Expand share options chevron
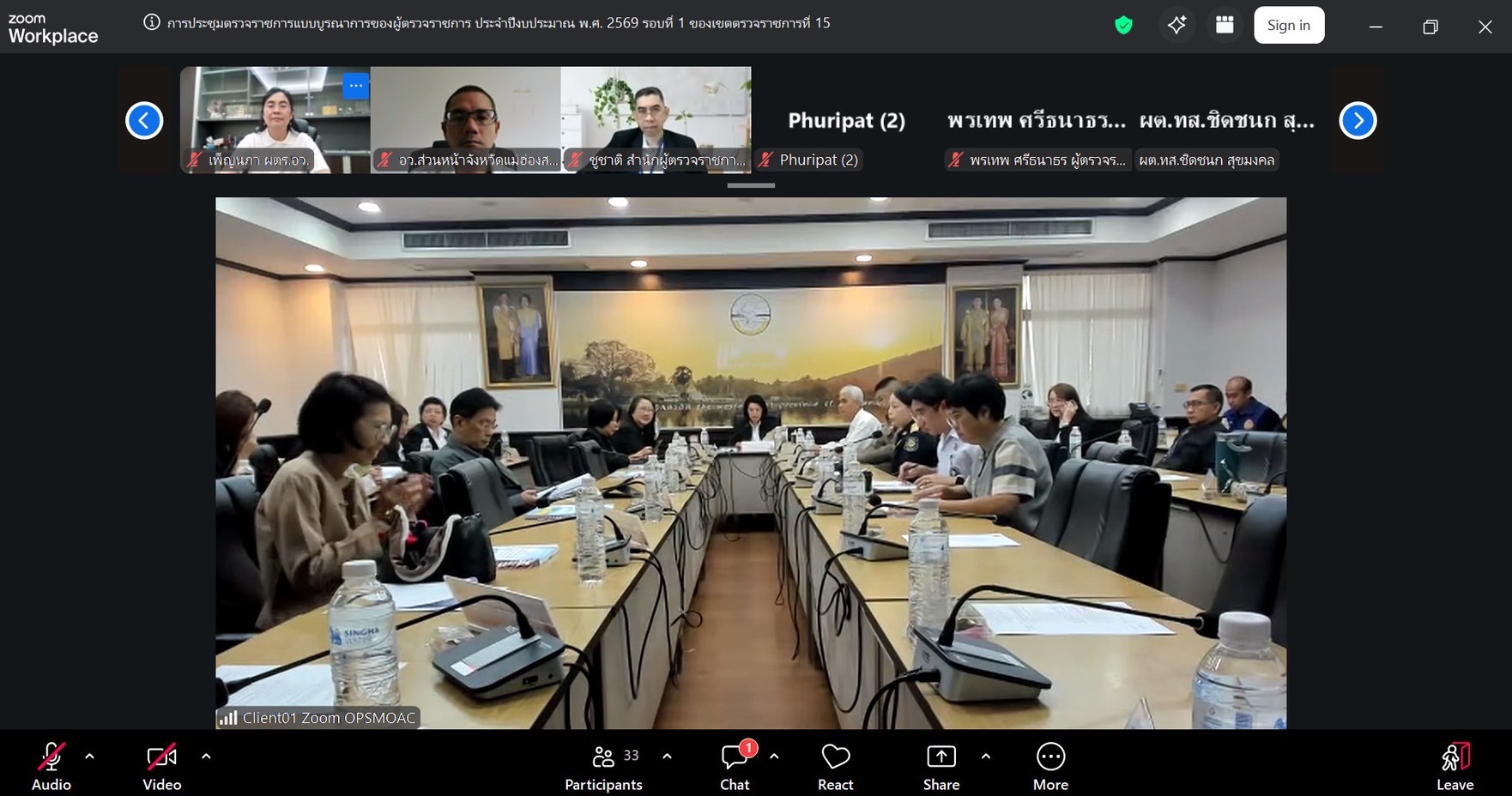1512x796 pixels. click(x=985, y=757)
